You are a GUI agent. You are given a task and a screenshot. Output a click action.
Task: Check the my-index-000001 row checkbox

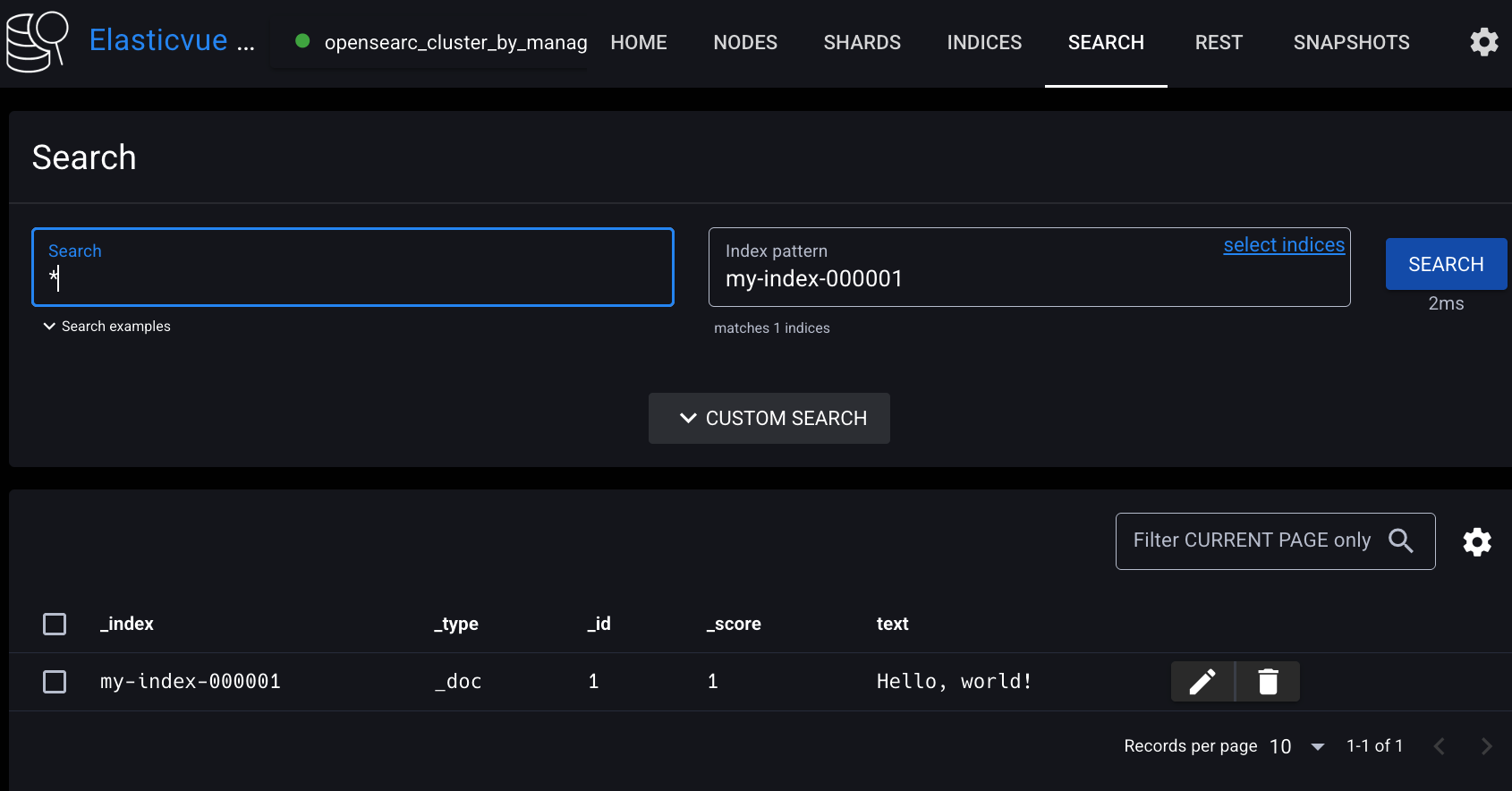click(x=55, y=682)
